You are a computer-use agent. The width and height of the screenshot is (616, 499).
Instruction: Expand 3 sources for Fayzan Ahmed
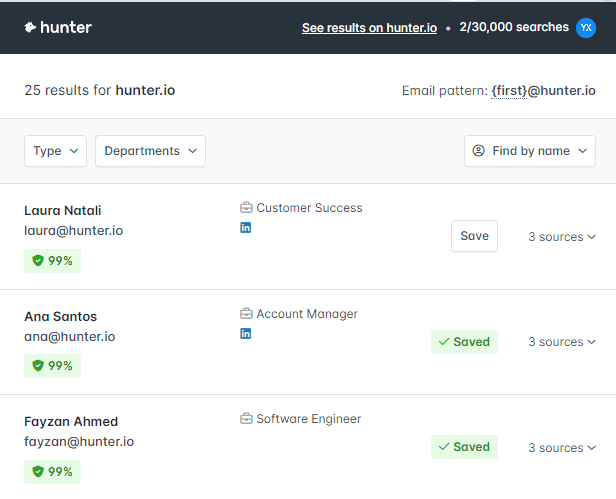[562, 448]
